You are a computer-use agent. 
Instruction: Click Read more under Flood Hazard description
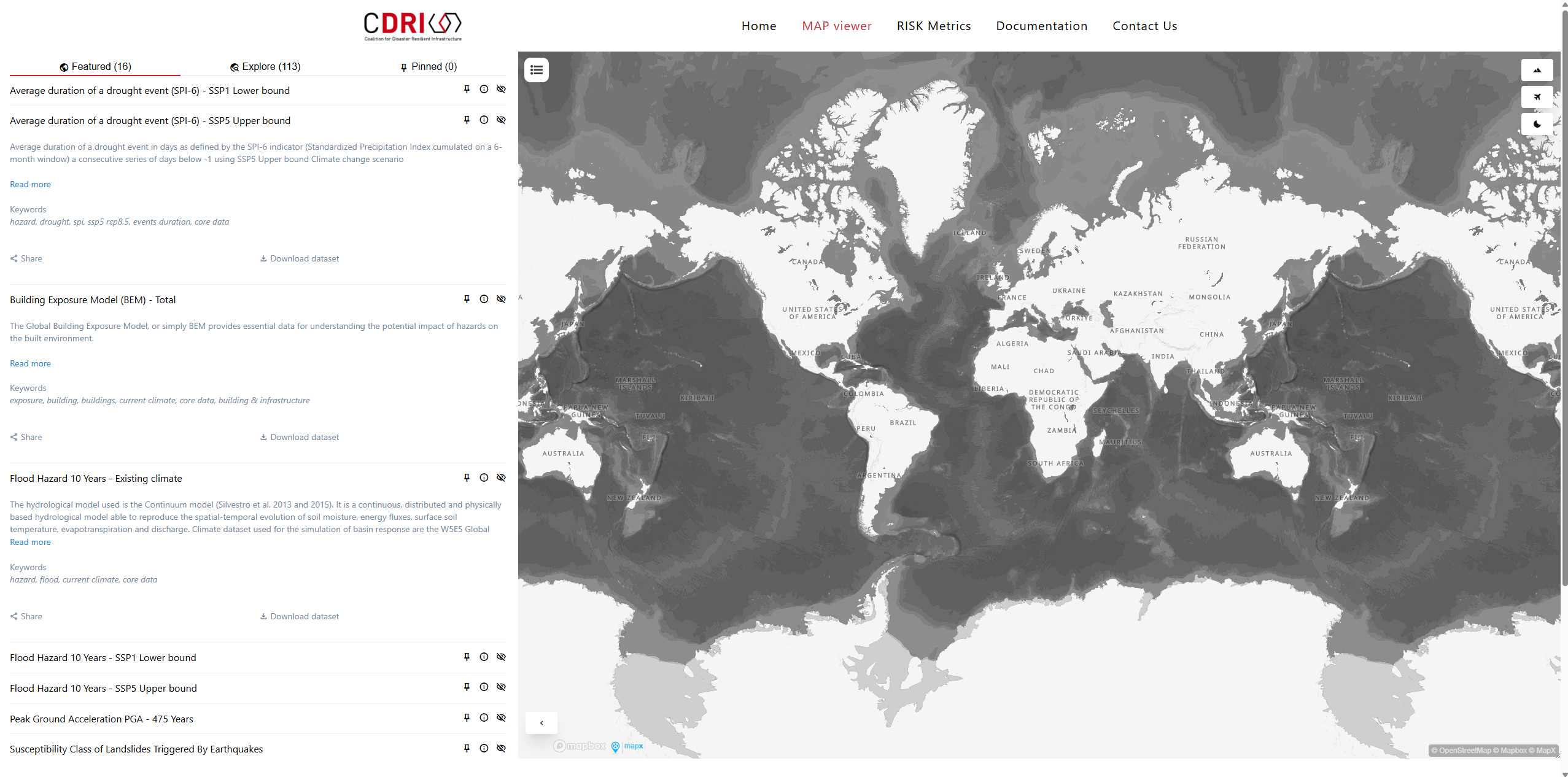click(x=30, y=543)
